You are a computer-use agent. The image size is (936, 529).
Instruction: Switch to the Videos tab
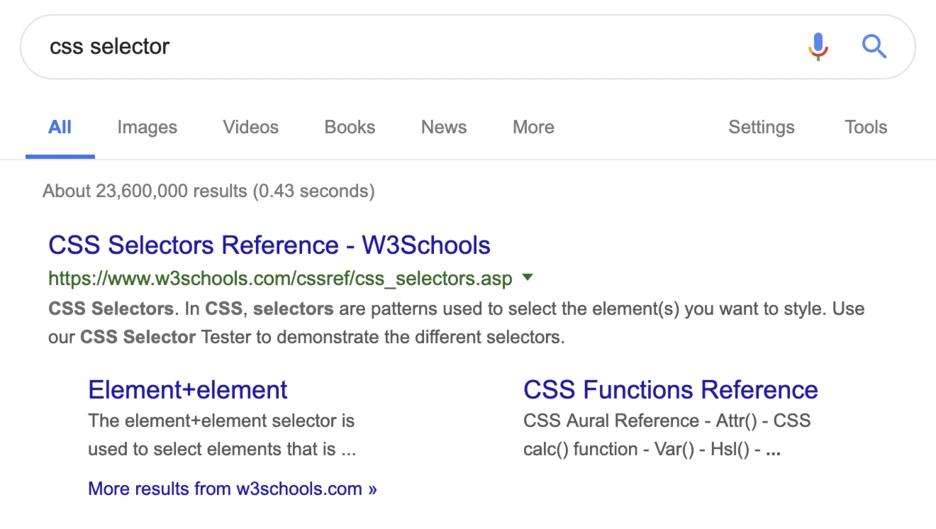click(251, 127)
